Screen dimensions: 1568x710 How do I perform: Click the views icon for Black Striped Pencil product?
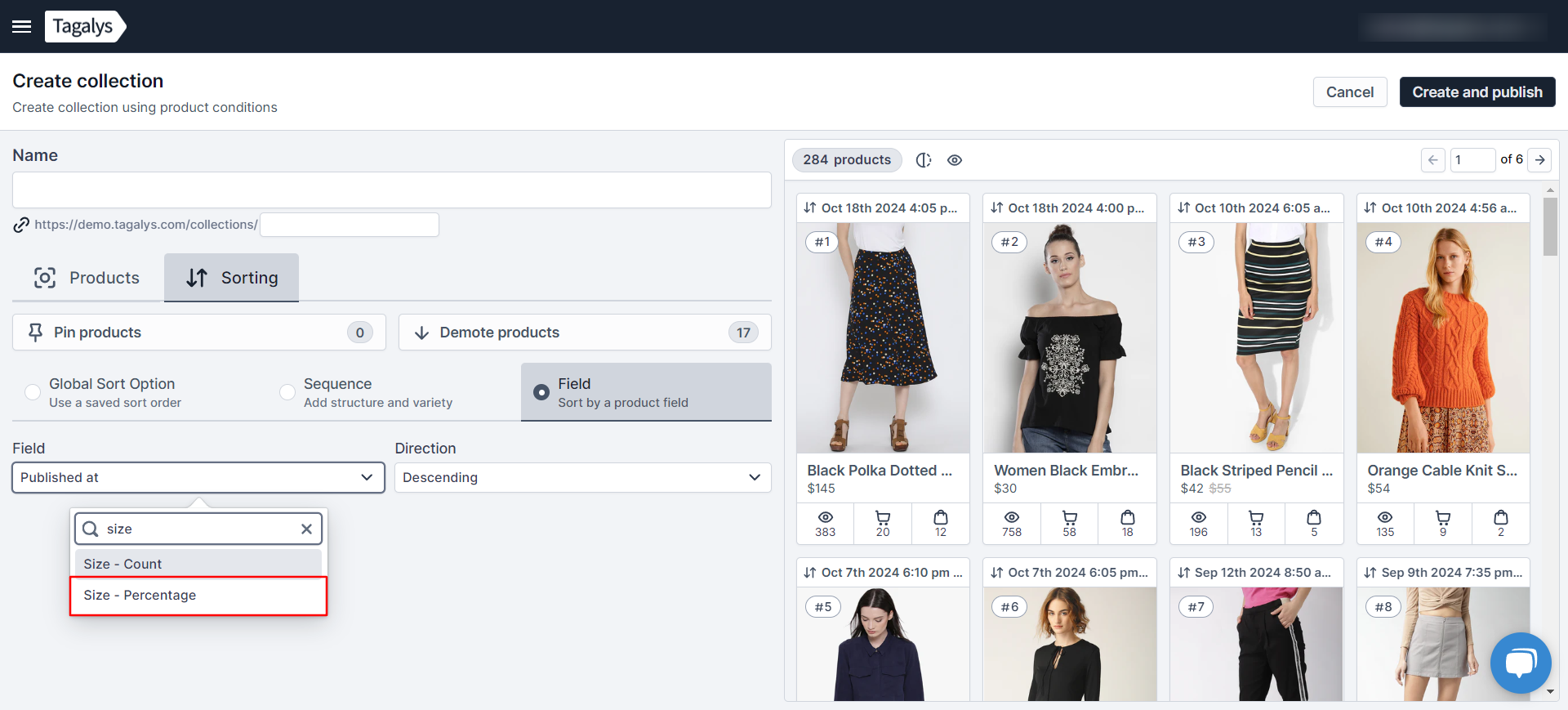point(1199,517)
